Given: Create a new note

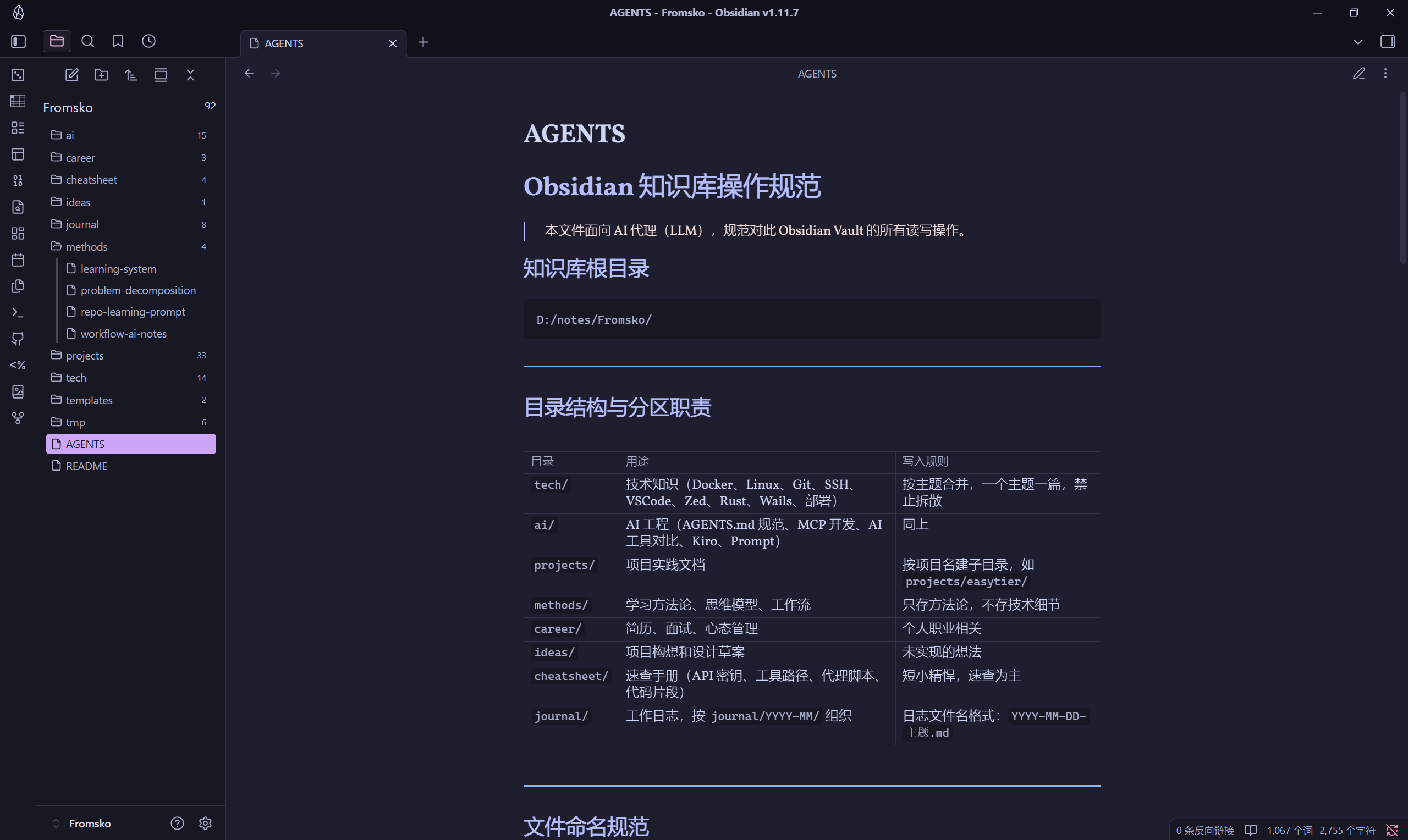Looking at the screenshot, I should (x=72, y=75).
